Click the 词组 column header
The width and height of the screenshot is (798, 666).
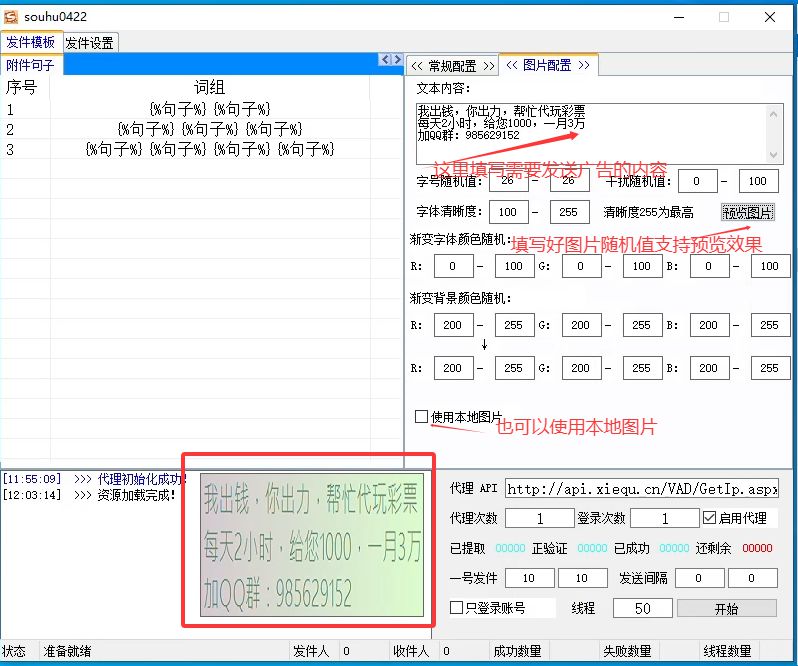pyautogui.click(x=209, y=87)
